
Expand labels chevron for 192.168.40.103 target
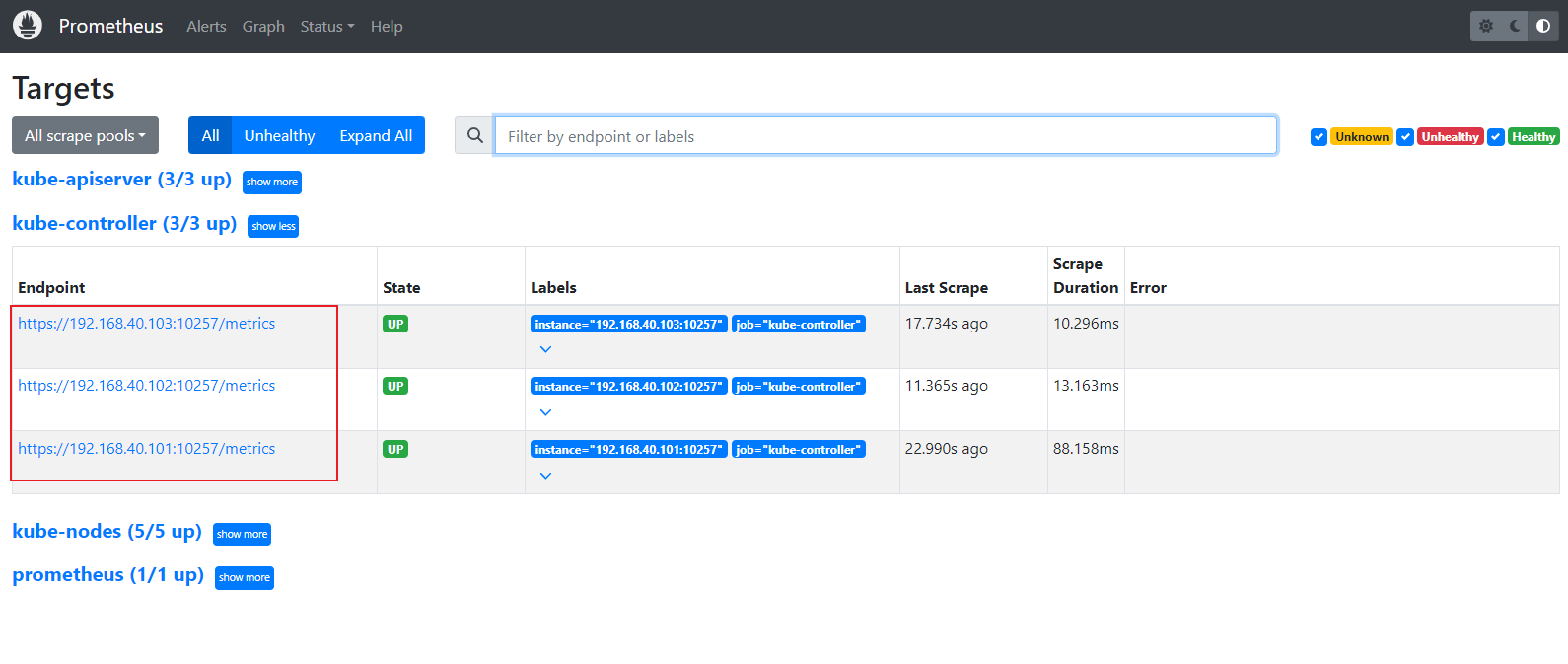point(545,349)
